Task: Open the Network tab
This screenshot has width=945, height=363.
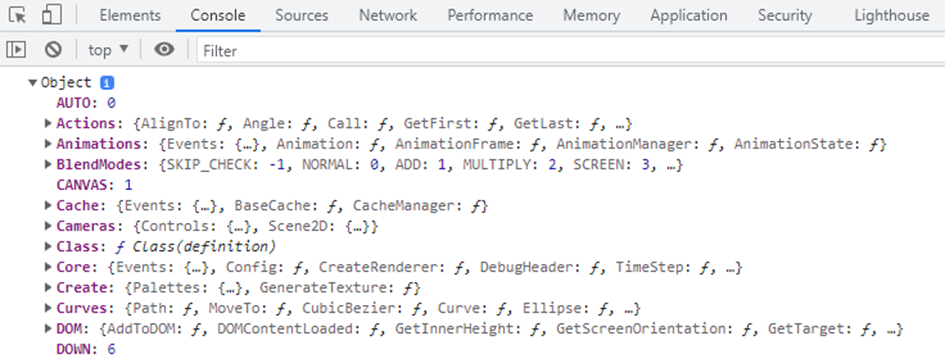Action: [388, 16]
